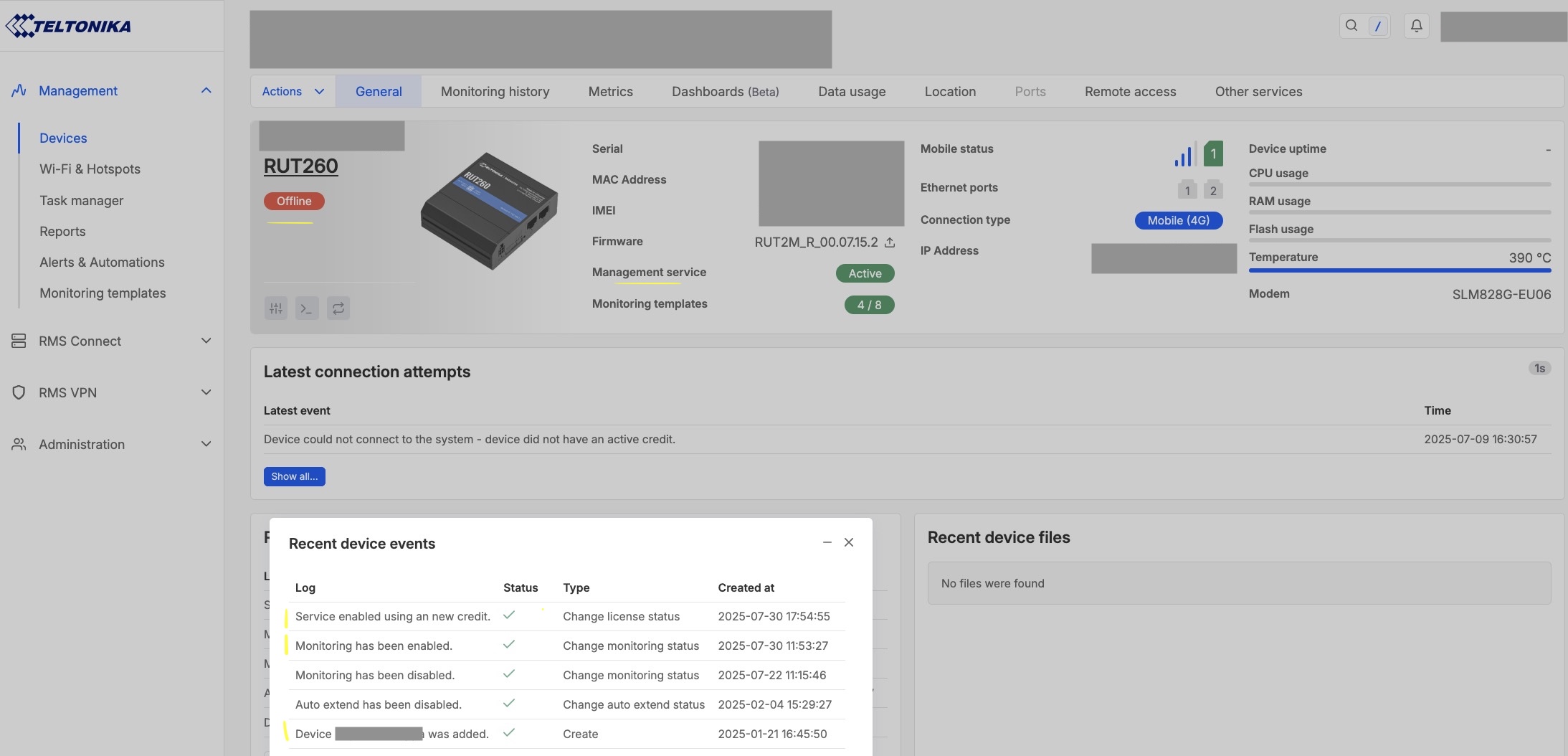Click latest event time 2025-07-09 16:30:57
The width and height of the screenshot is (1568, 756).
pos(1481,439)
